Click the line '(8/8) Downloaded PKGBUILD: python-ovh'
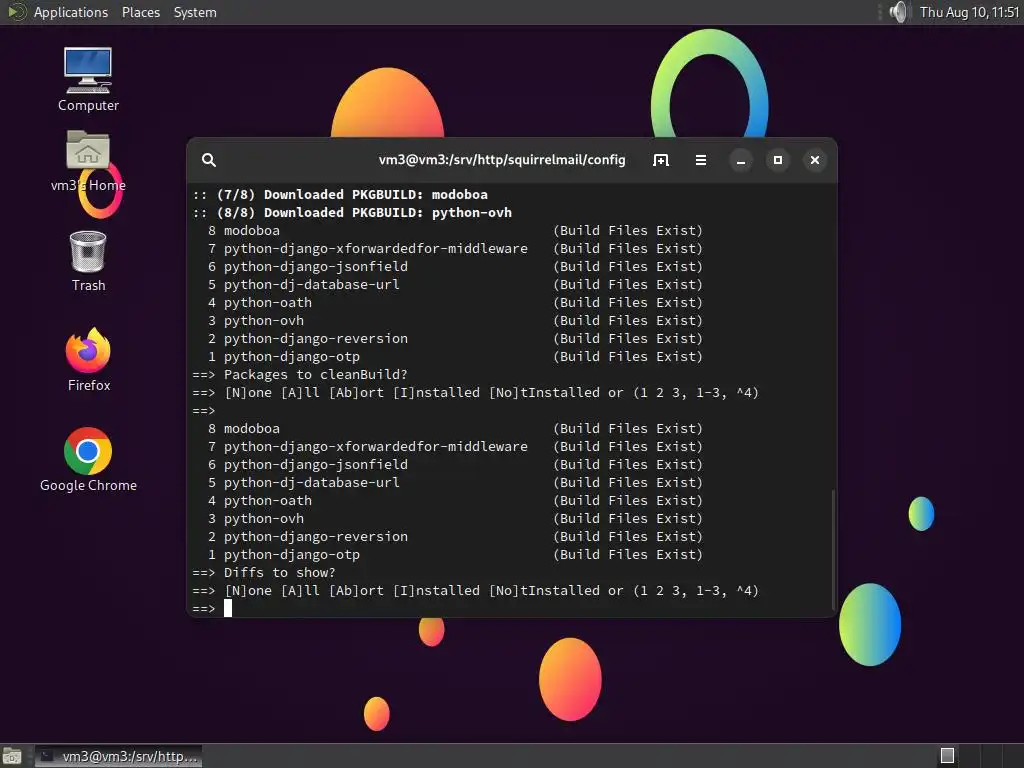 point(364,213)
